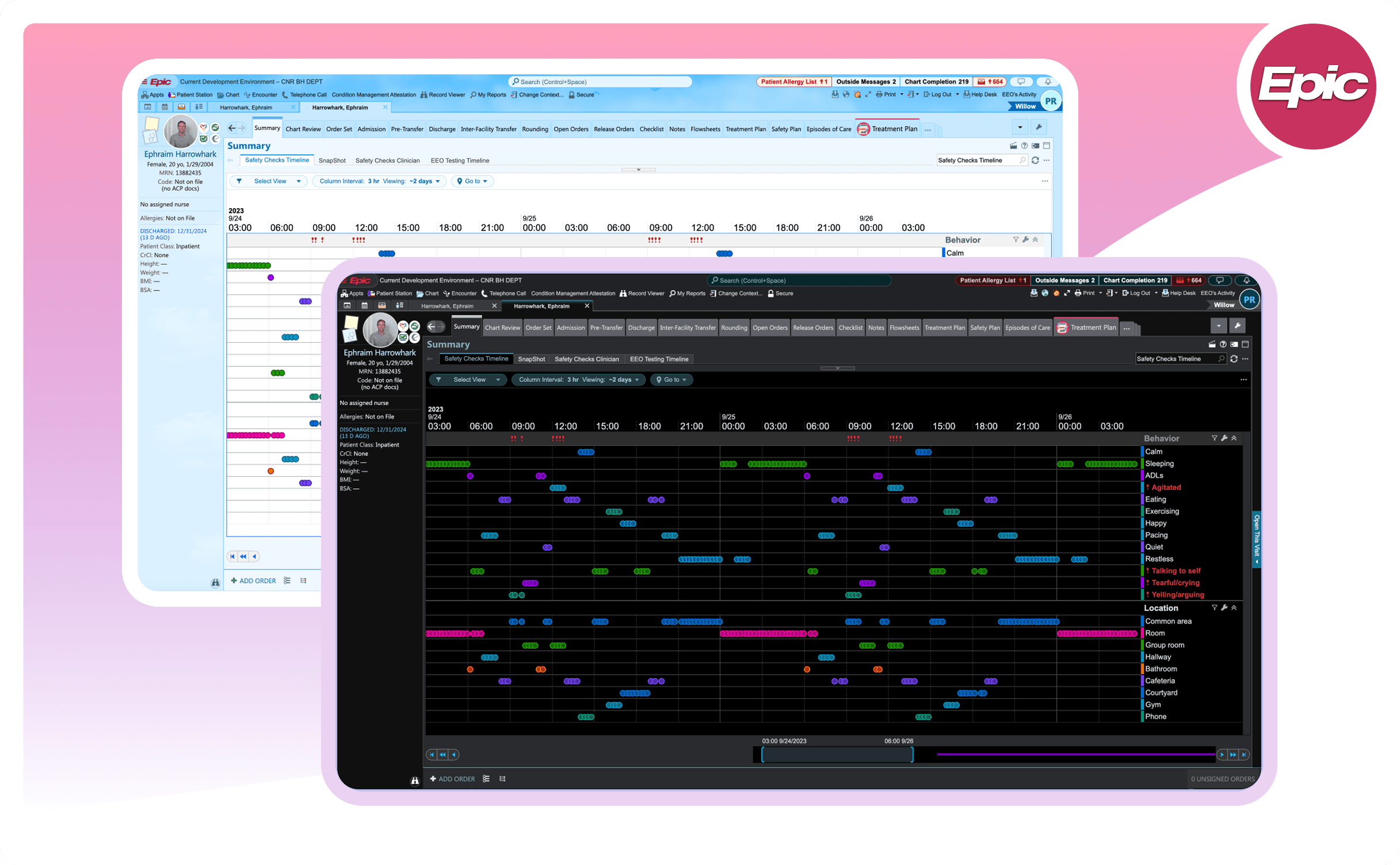Screen dimensions: 1400x865
Task: Open Select View dropdown in dark window
Action: click(469, 380)
